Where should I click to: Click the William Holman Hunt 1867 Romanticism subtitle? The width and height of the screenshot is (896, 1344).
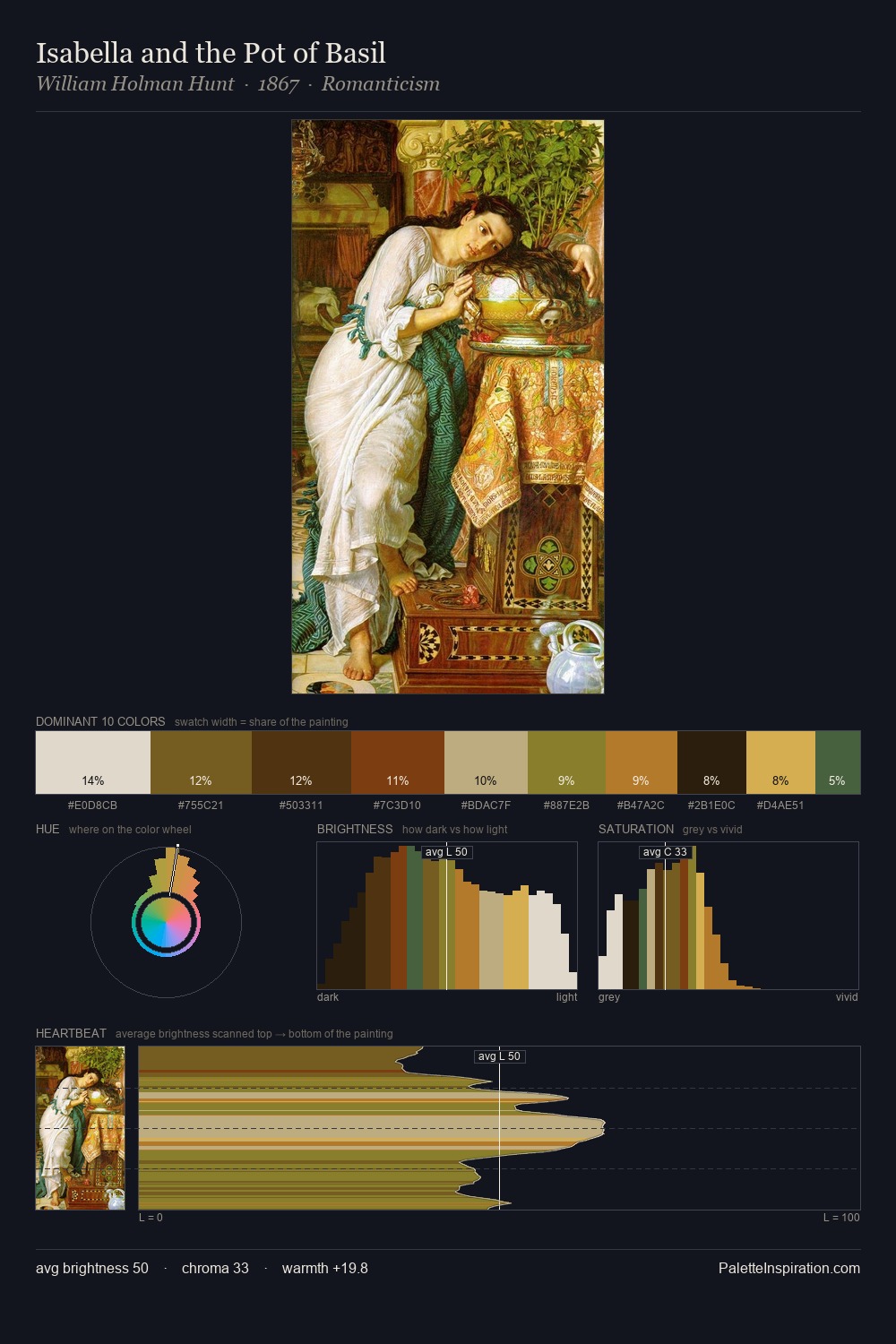coord(237,84)
